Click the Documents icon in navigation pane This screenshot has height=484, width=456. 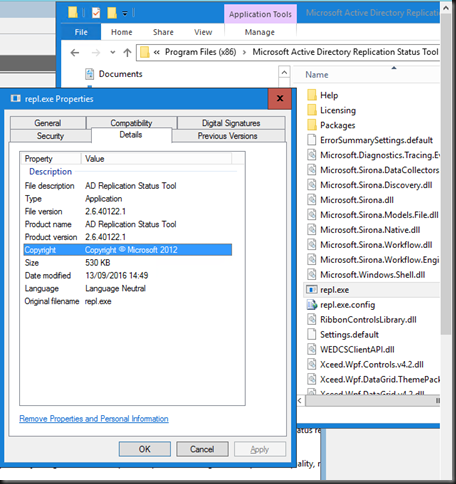pyautogui.click(x=89, y=74)
